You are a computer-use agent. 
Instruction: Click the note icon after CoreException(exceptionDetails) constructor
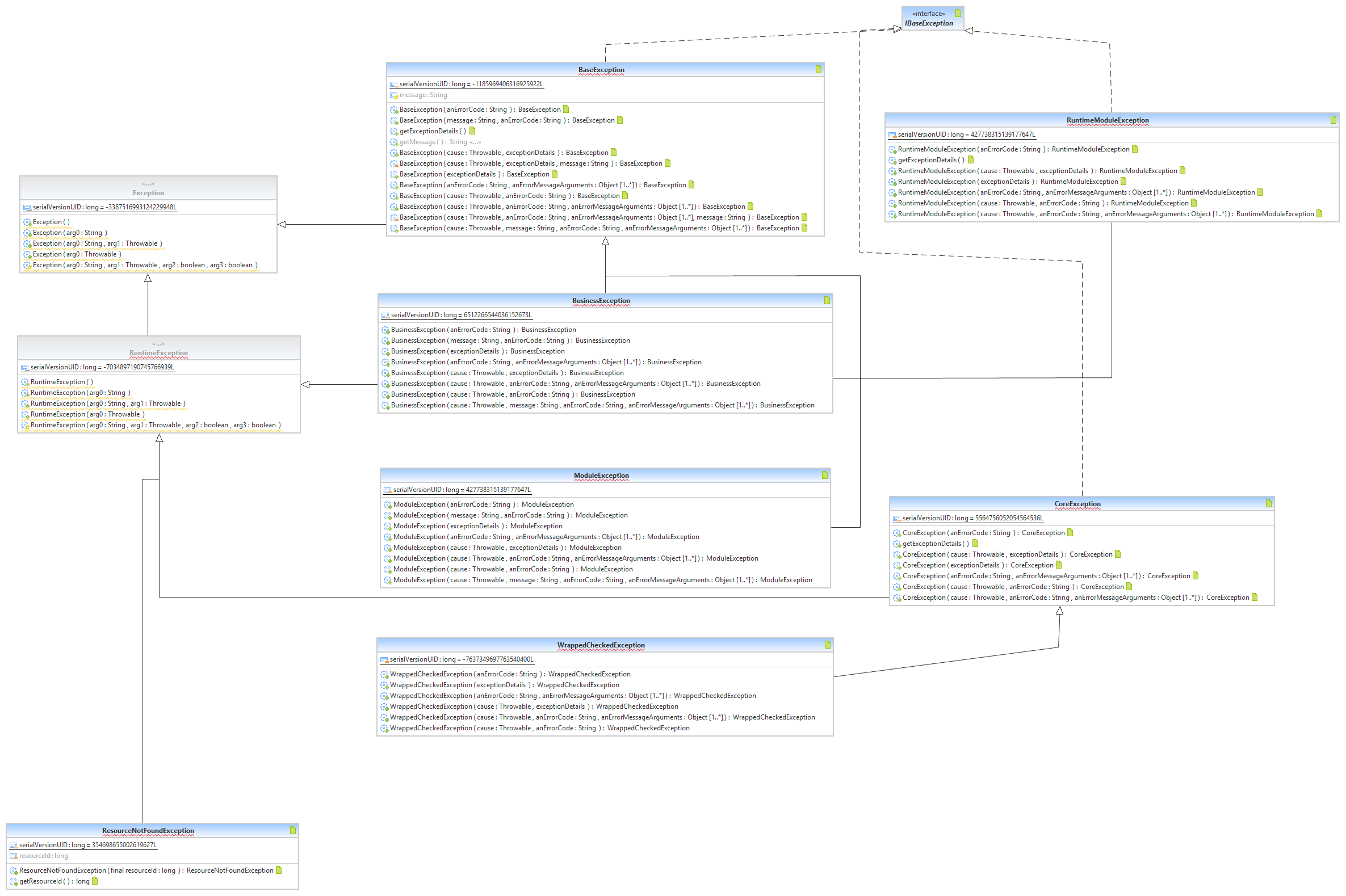(x=1059, y=565)
